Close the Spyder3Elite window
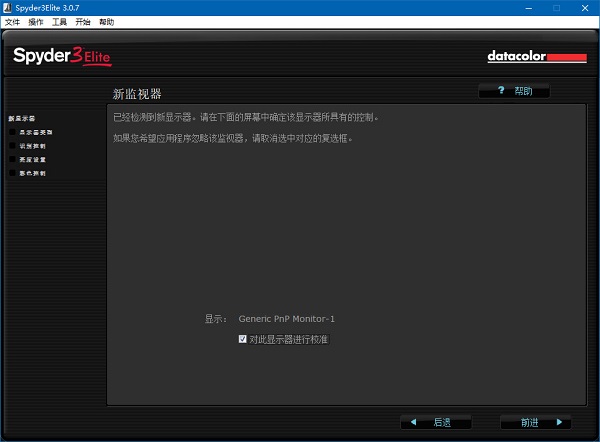 point(585,8)
